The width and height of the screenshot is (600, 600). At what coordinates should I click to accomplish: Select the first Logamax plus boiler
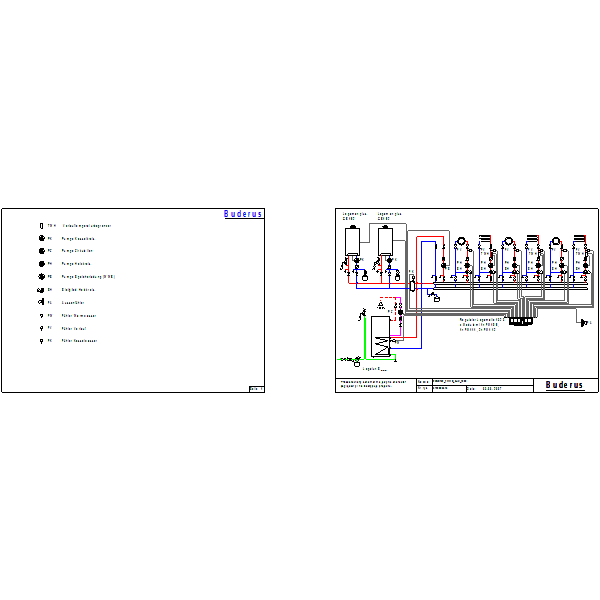tap(352, 241)
